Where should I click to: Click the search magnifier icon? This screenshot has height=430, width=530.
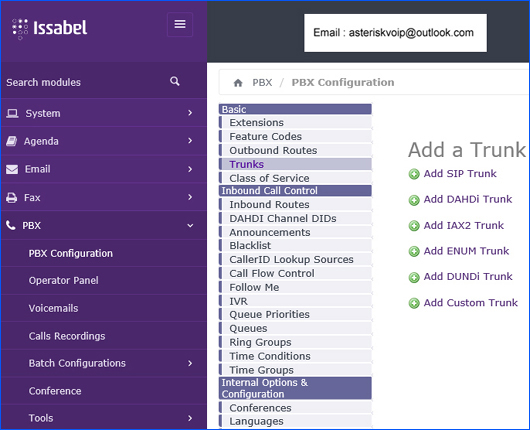[x=175, y=81]
